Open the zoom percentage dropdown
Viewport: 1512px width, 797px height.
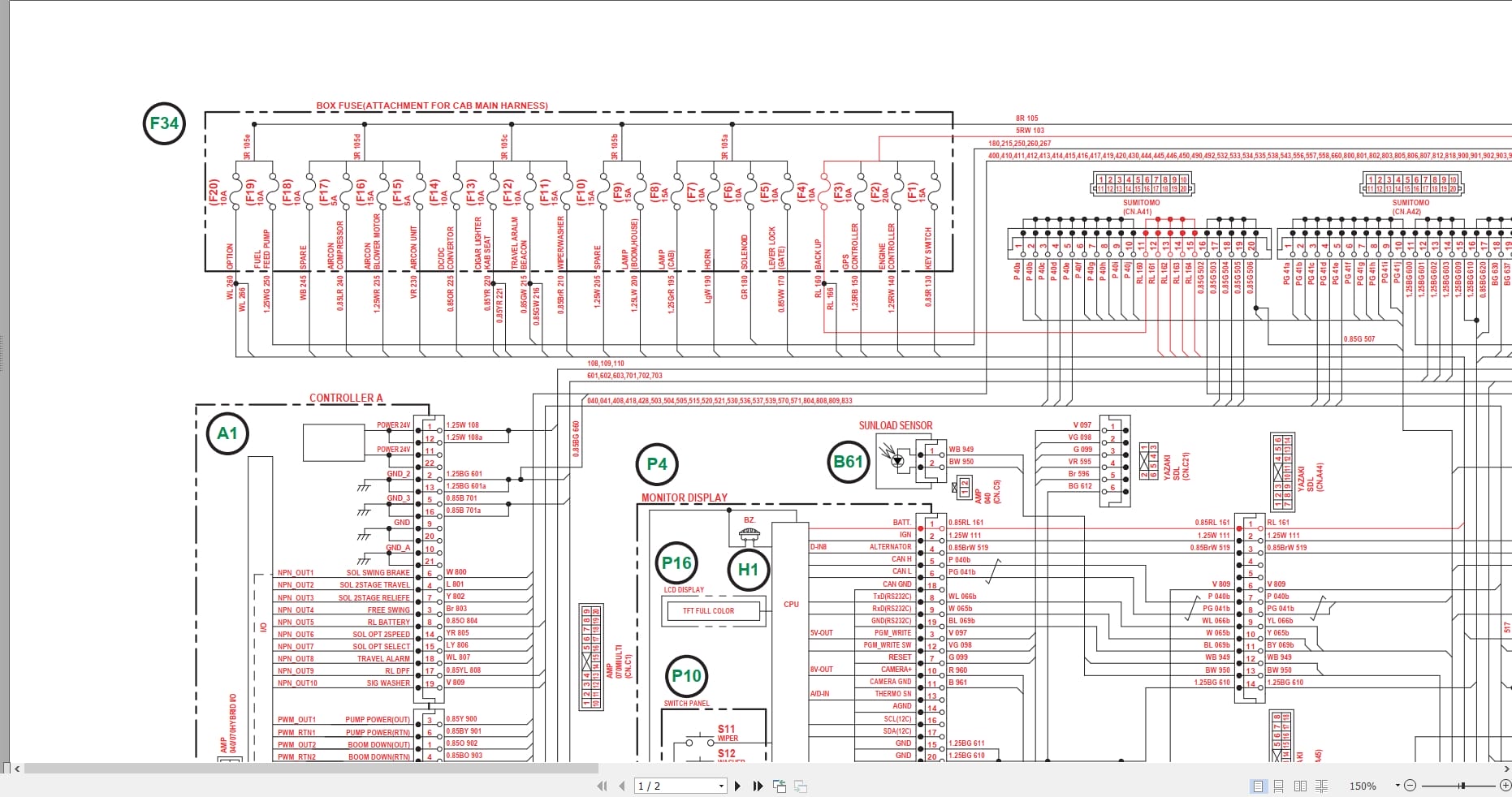(x=1398, y=785)
